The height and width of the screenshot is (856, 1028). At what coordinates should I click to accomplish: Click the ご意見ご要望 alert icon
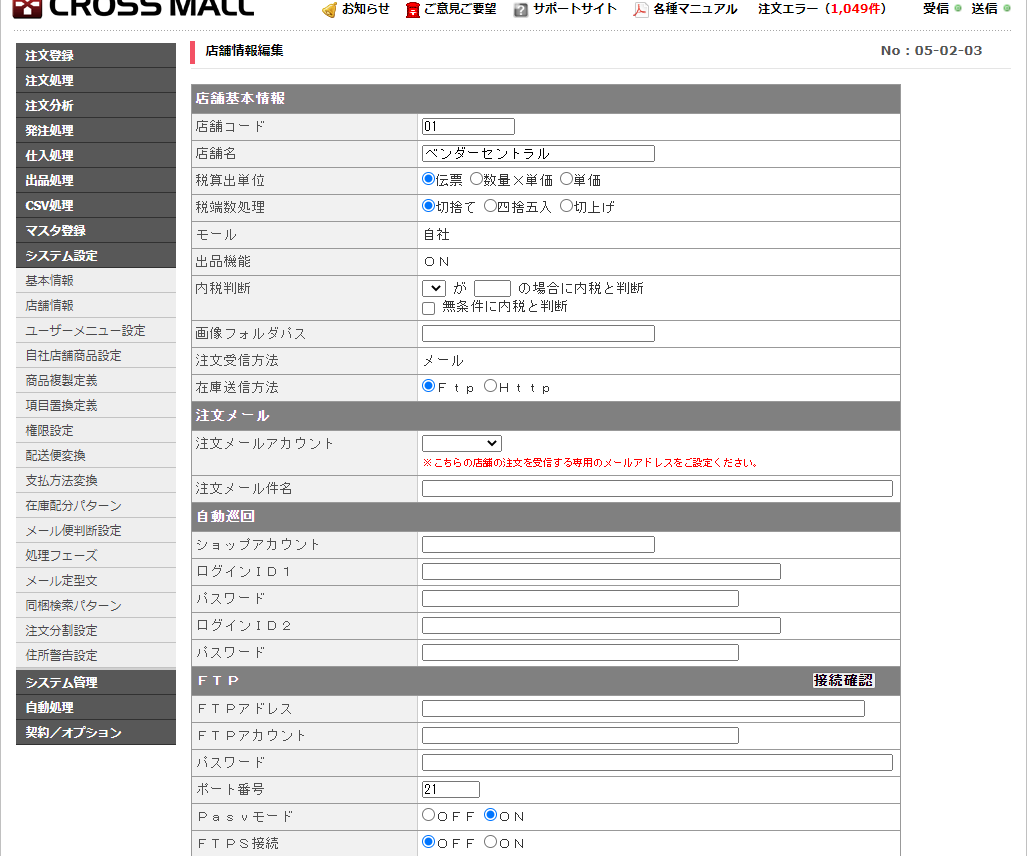coord(413,10)
